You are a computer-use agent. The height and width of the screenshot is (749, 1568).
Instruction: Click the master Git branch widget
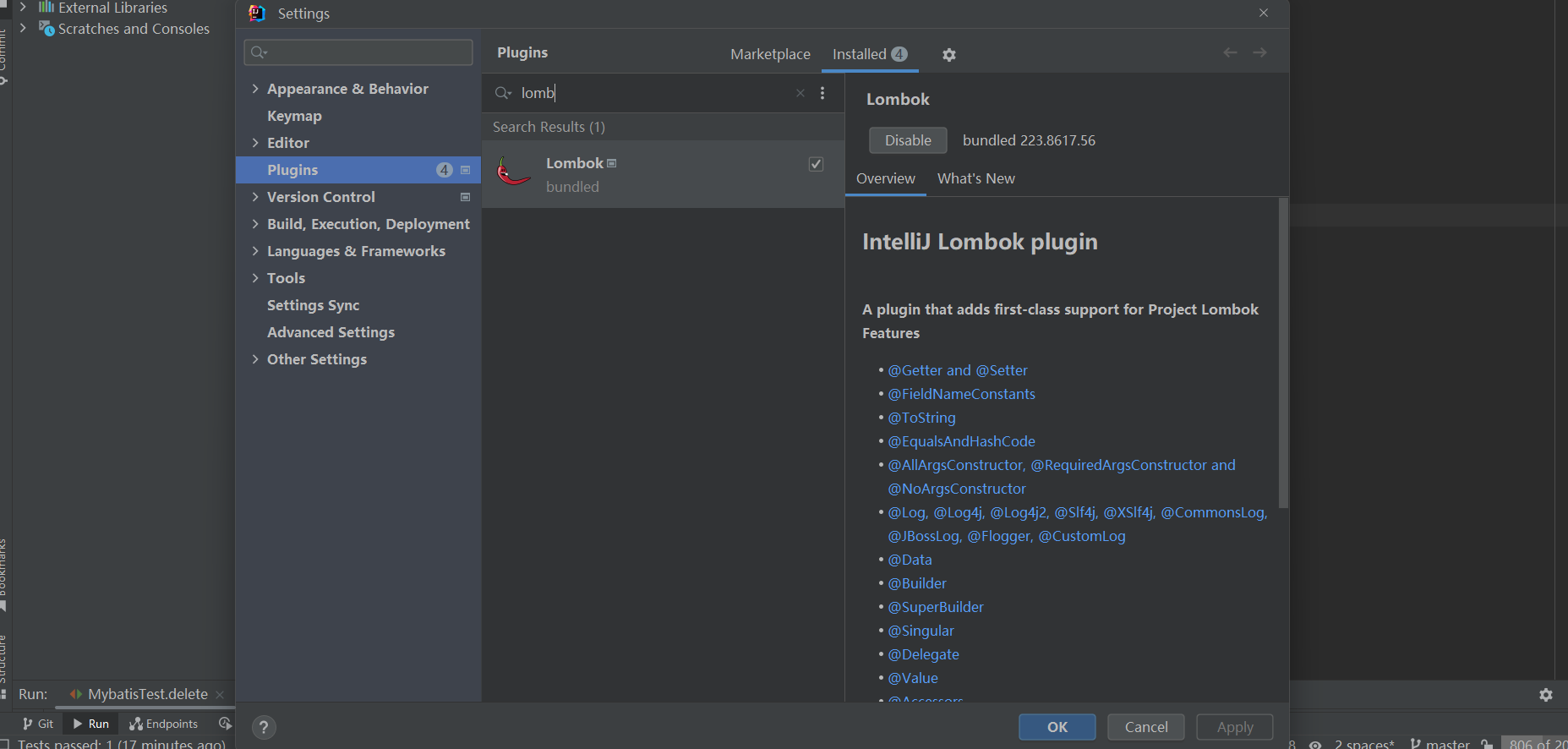pos(1440,744)
